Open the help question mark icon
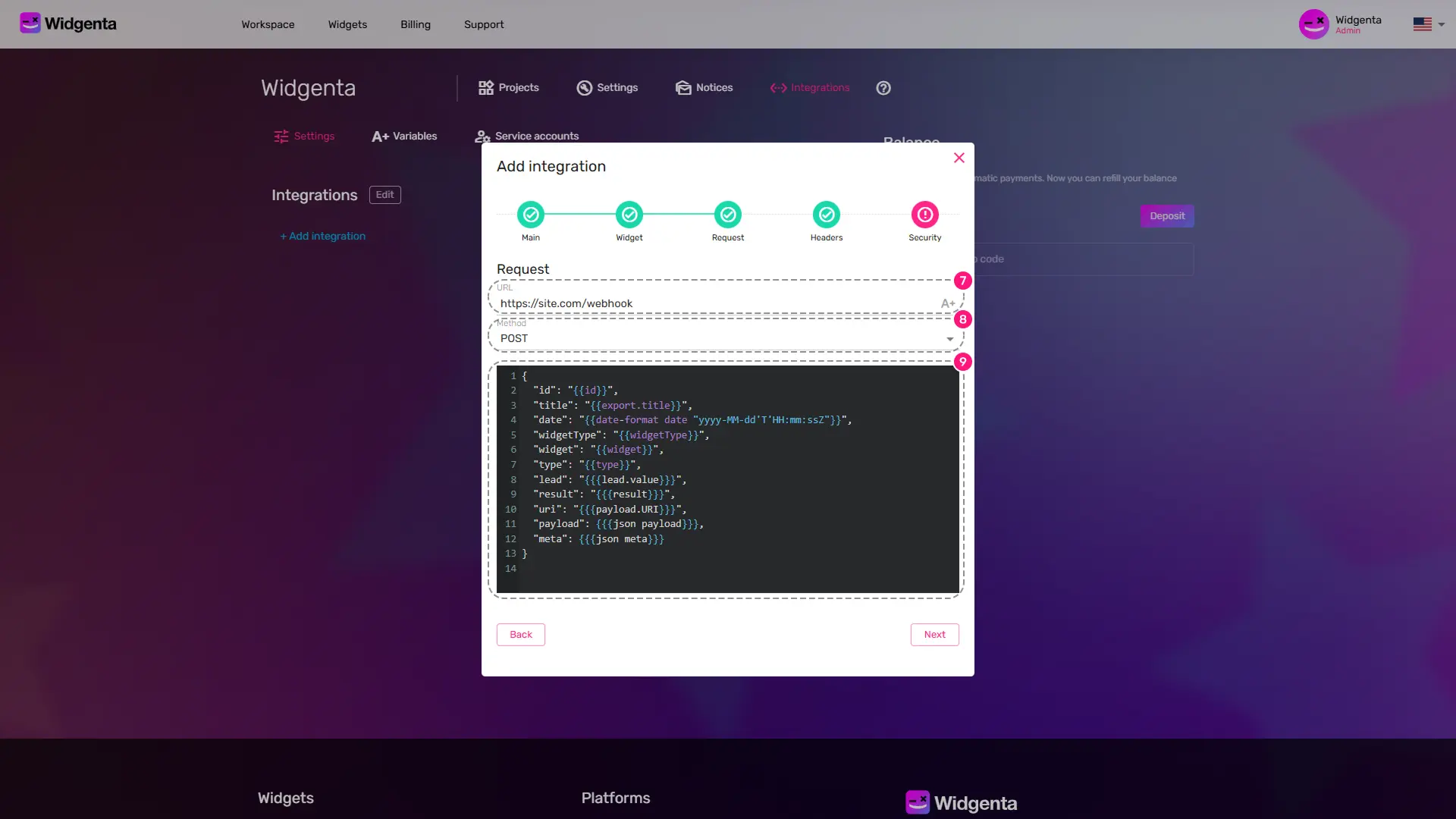This screenshot has width=1456, height=819. tap(883, 87)
